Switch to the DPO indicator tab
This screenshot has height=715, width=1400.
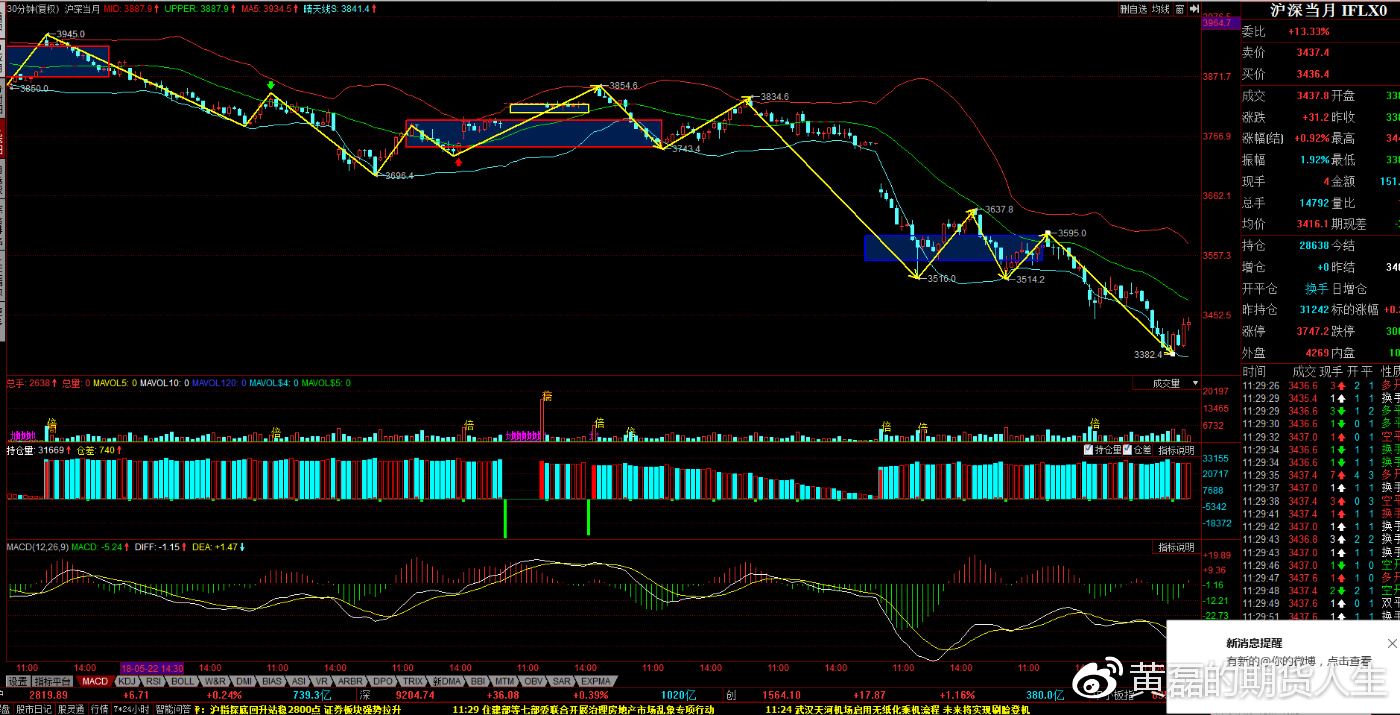point(383,681)
